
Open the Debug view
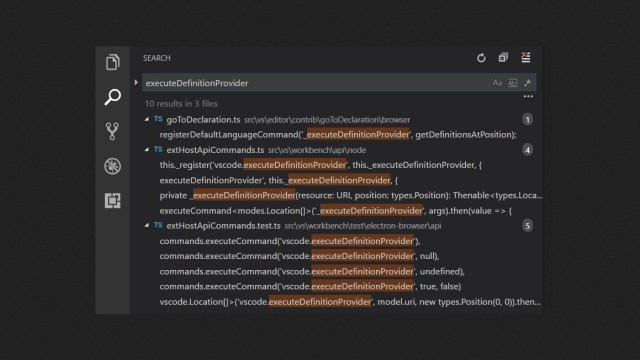(x=113, y=166)
